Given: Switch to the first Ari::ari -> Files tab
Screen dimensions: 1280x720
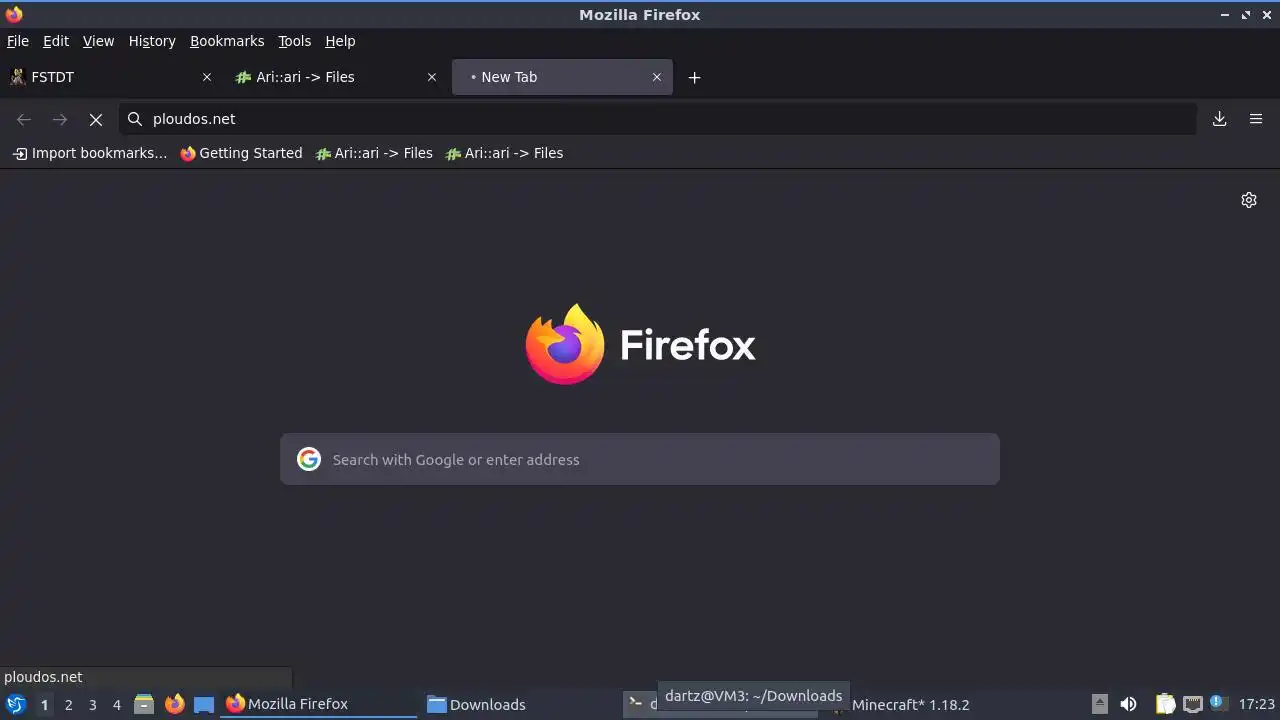Looking at the screenshot, I should (337, 77).
